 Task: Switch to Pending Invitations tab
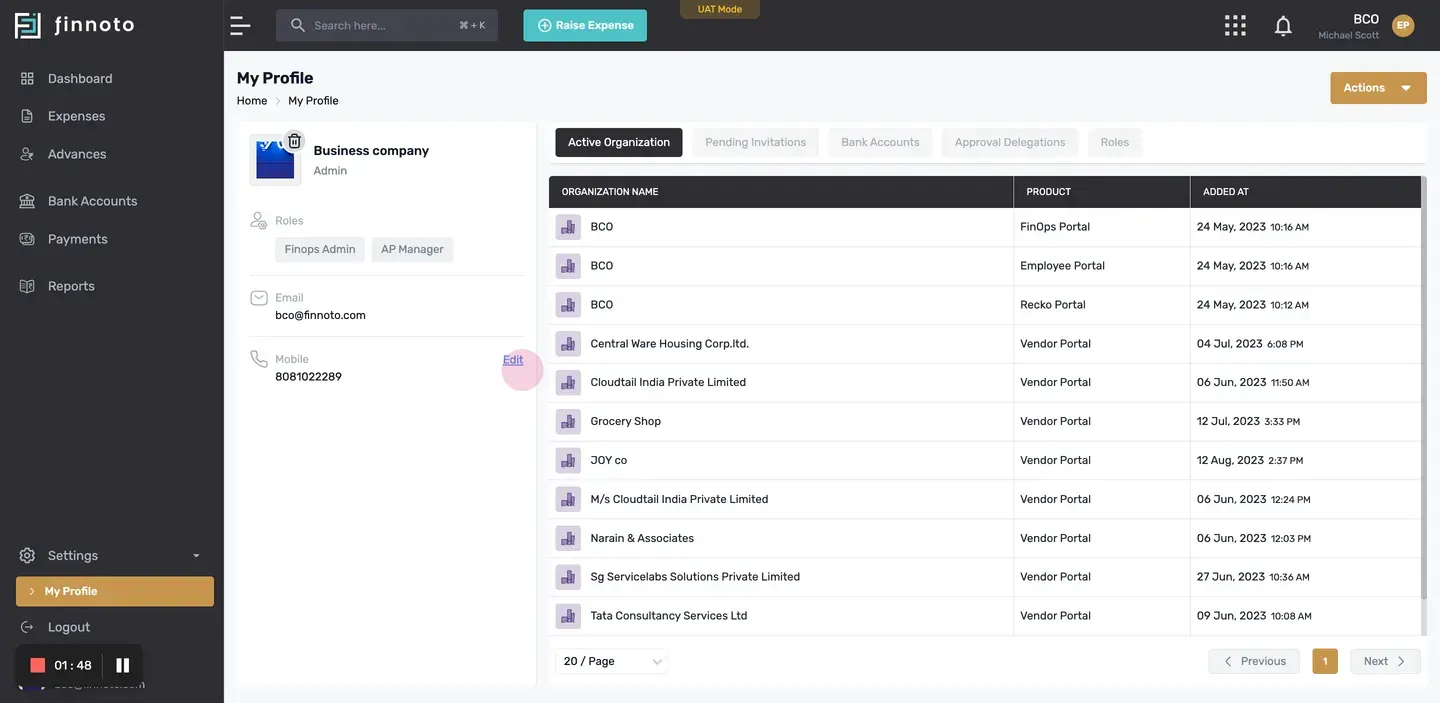click(x=755, y=142)
